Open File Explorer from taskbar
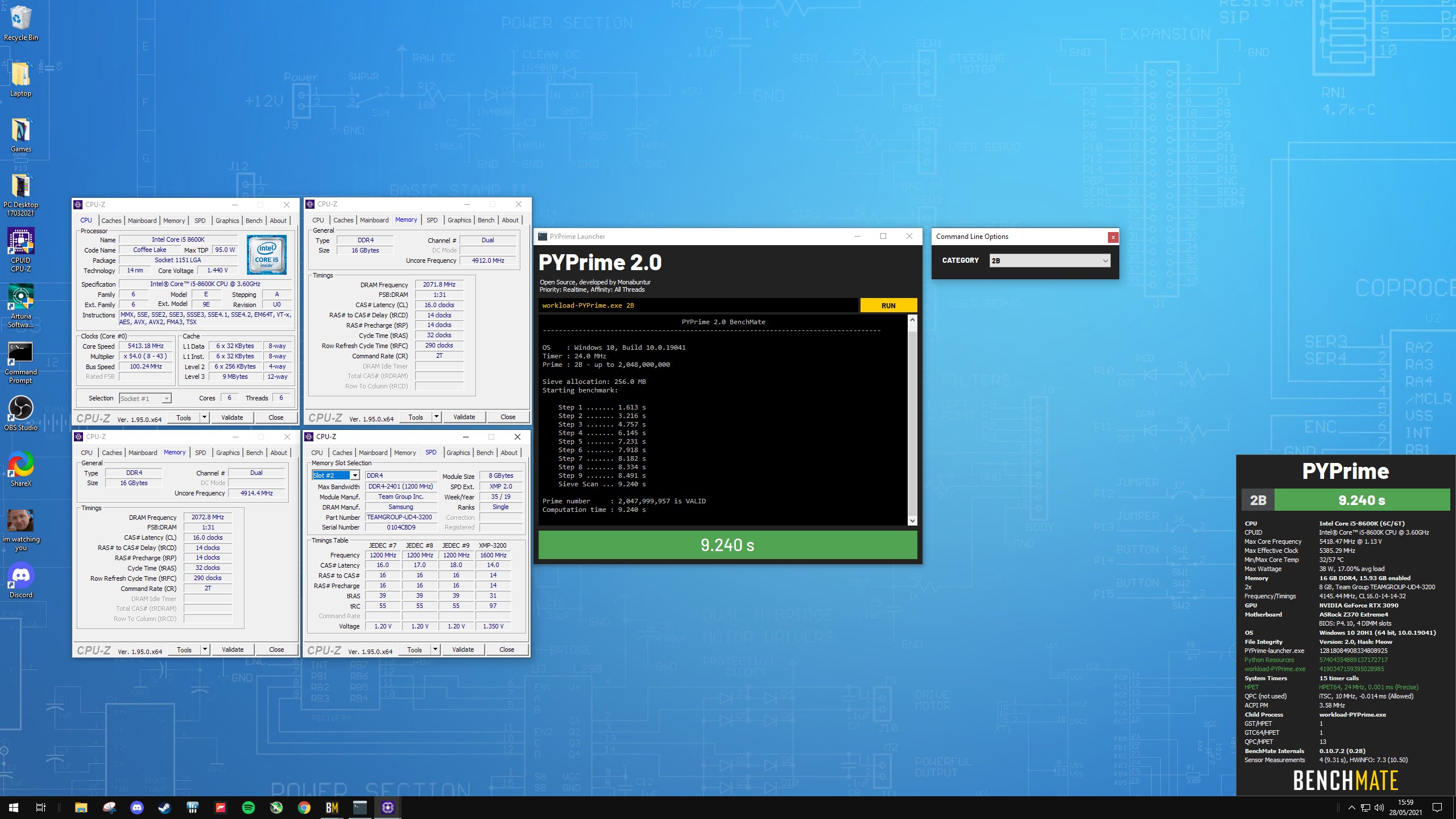Viewport: 1456px width, 819px height. pos(81,808)
